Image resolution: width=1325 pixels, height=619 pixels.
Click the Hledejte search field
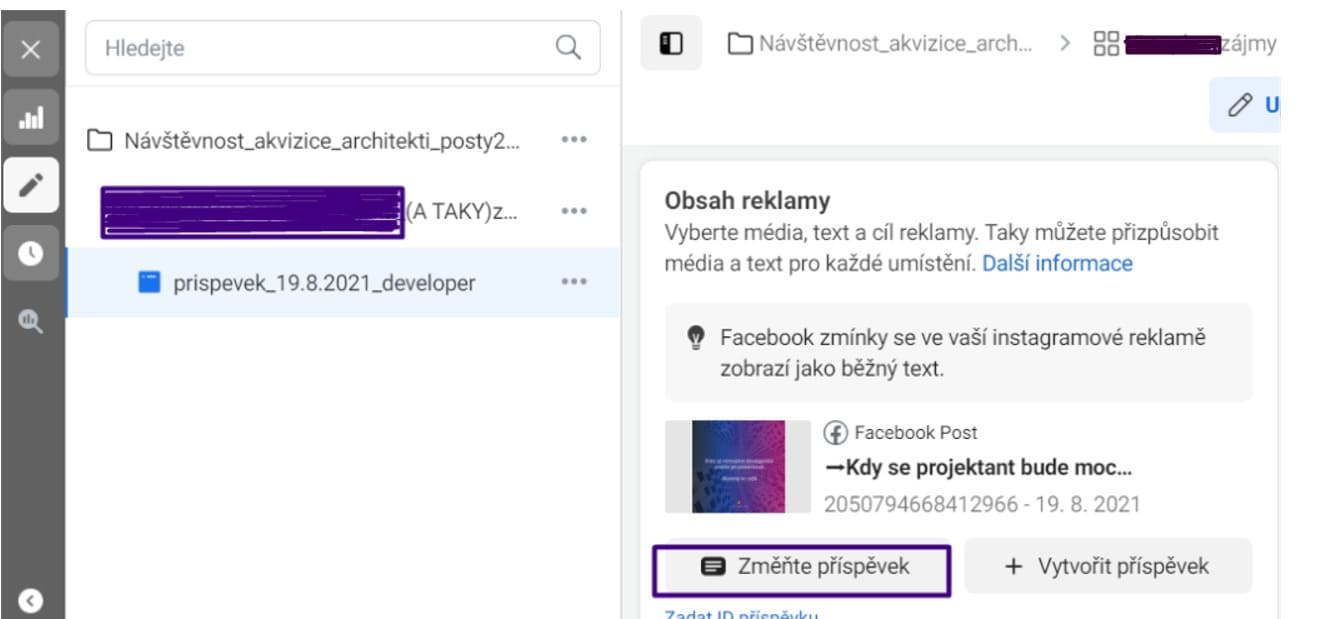(325, 48)
